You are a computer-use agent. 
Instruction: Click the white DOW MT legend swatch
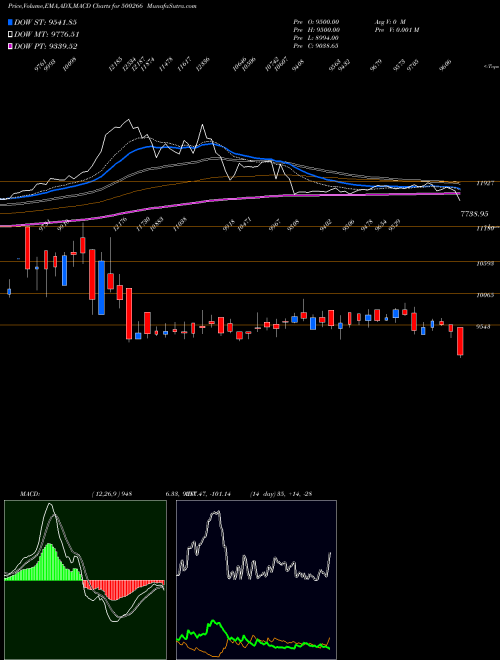point(11,34)
